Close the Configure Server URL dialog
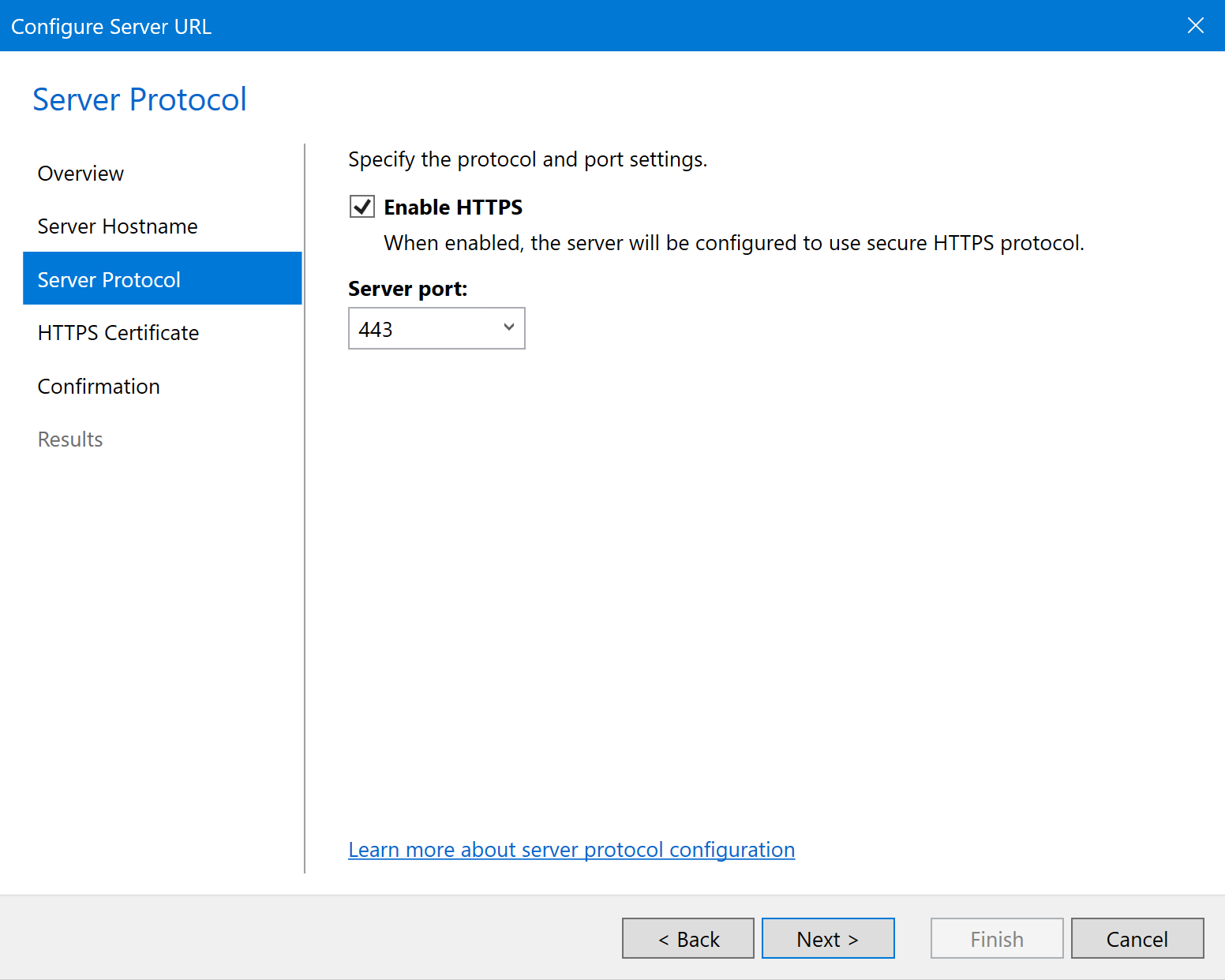Viewport: 1225px width, 980px height. [1195, 26]
